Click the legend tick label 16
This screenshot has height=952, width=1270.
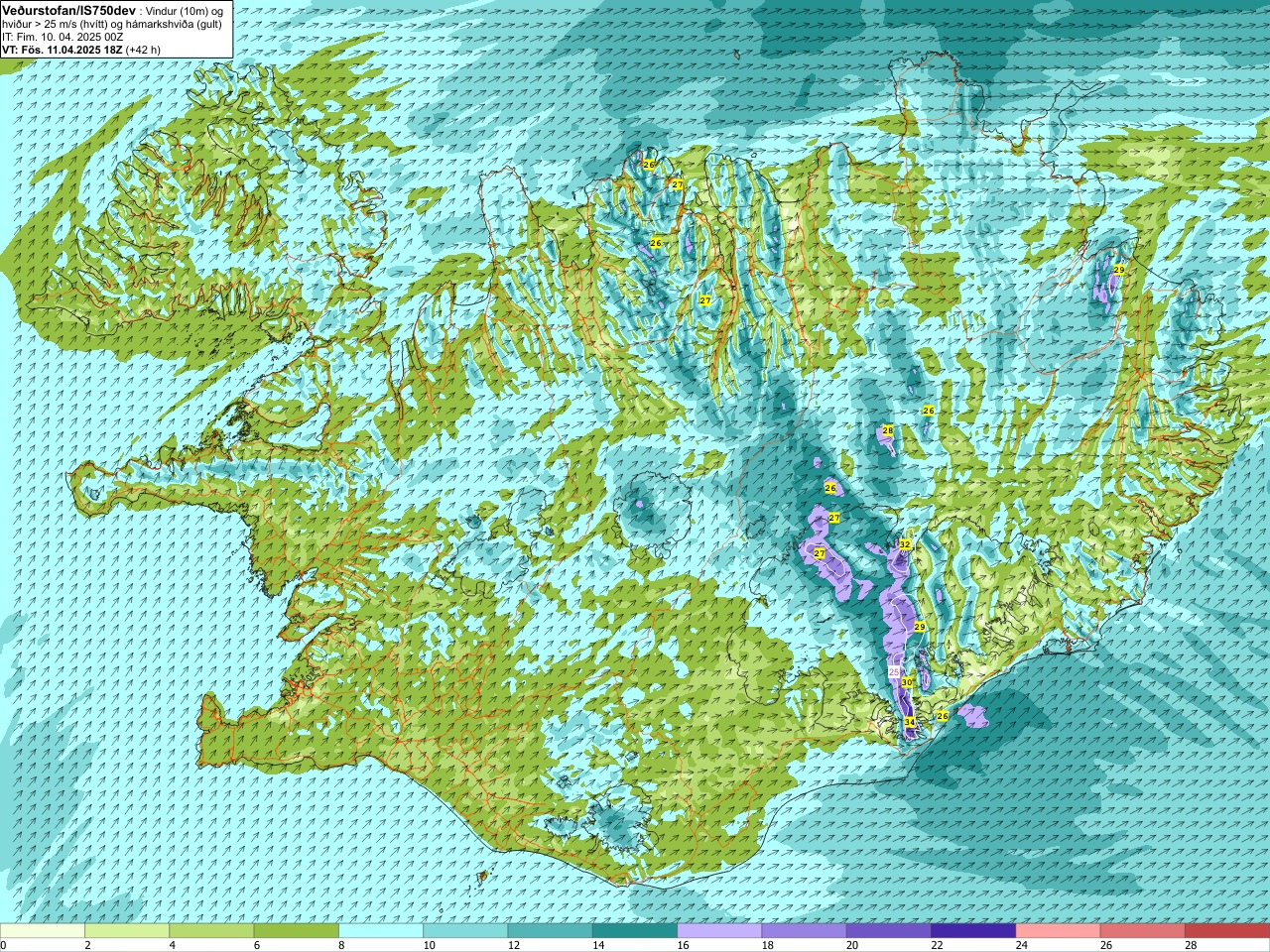point(684,945)
